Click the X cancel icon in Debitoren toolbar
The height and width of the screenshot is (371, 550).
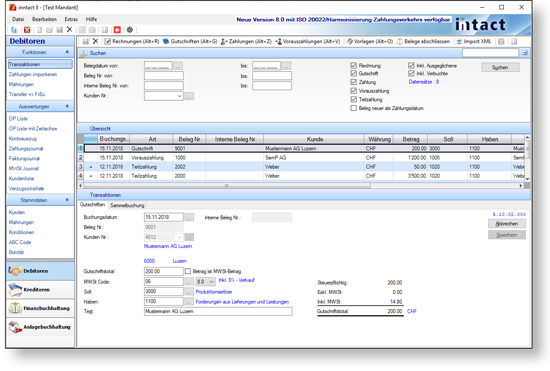tap(95, 41)
